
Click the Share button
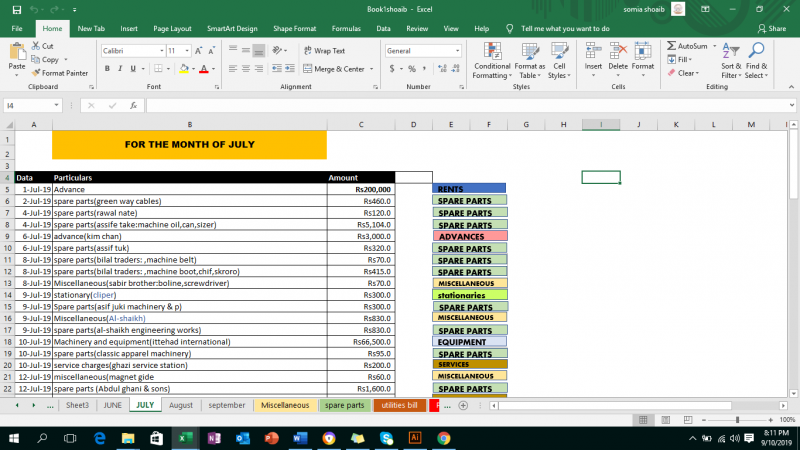[772, 29]
